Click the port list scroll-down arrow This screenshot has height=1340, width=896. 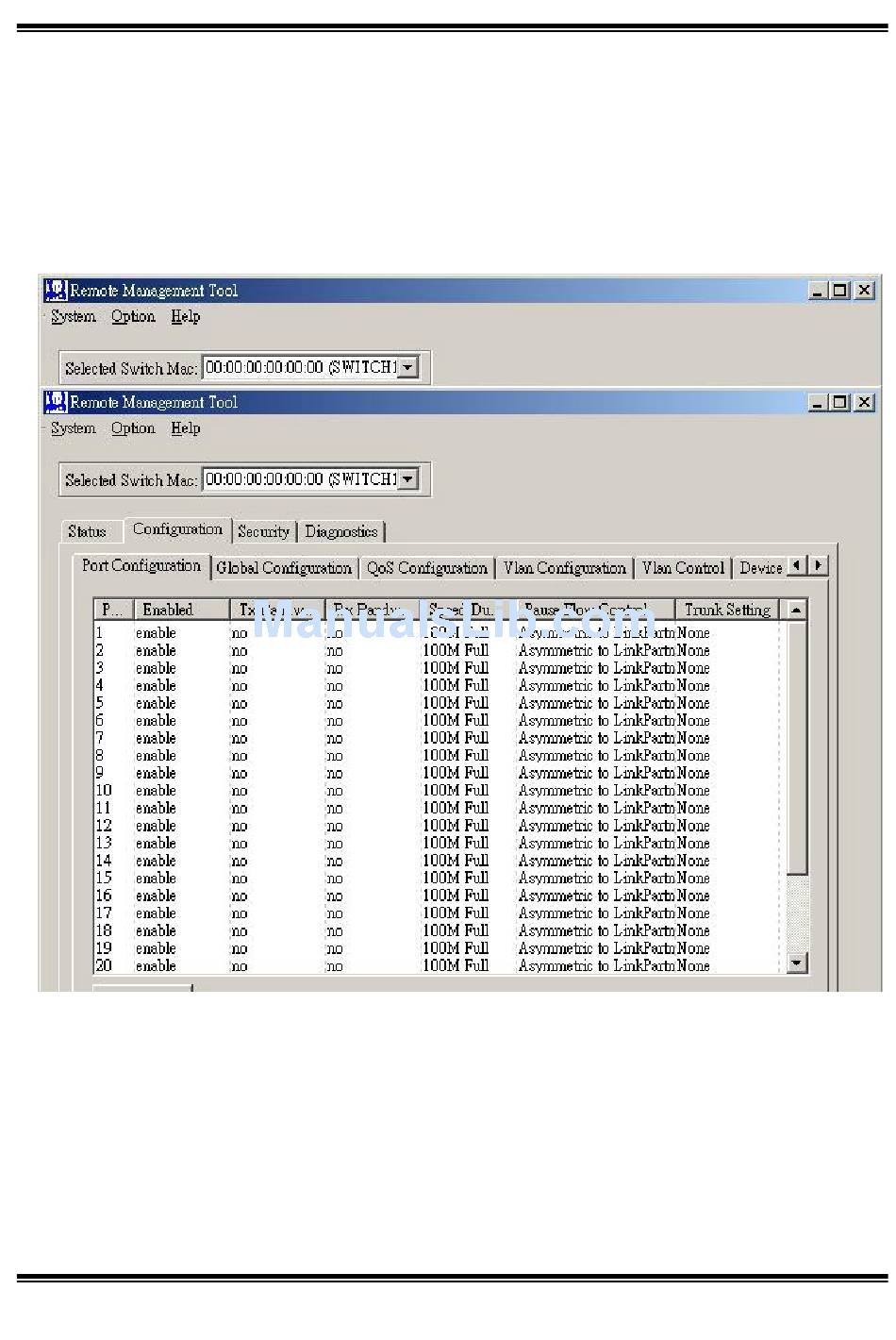tap(797, 963)
